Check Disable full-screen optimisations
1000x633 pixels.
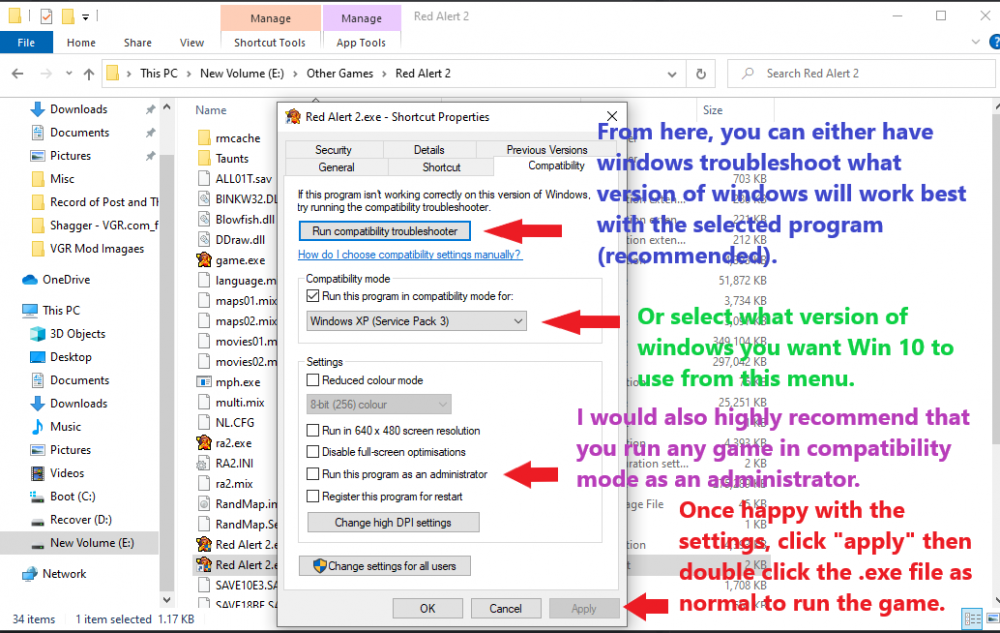(312, 452)
